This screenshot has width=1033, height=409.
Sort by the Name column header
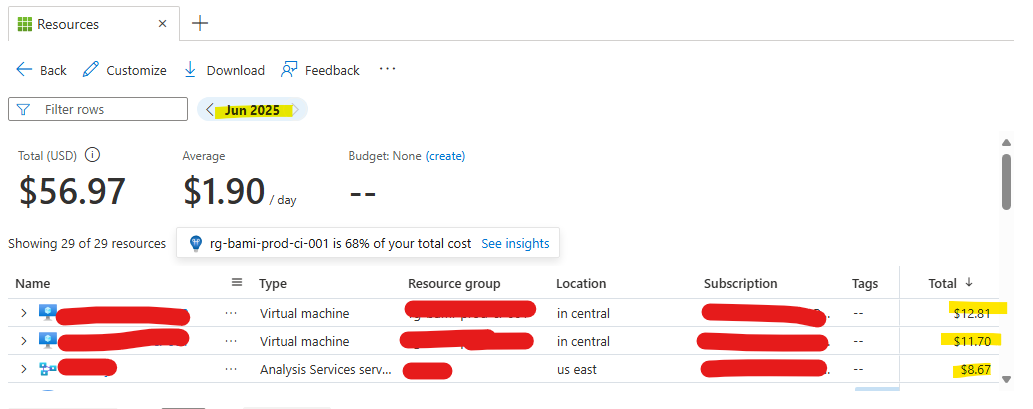[x=33, y=284]
